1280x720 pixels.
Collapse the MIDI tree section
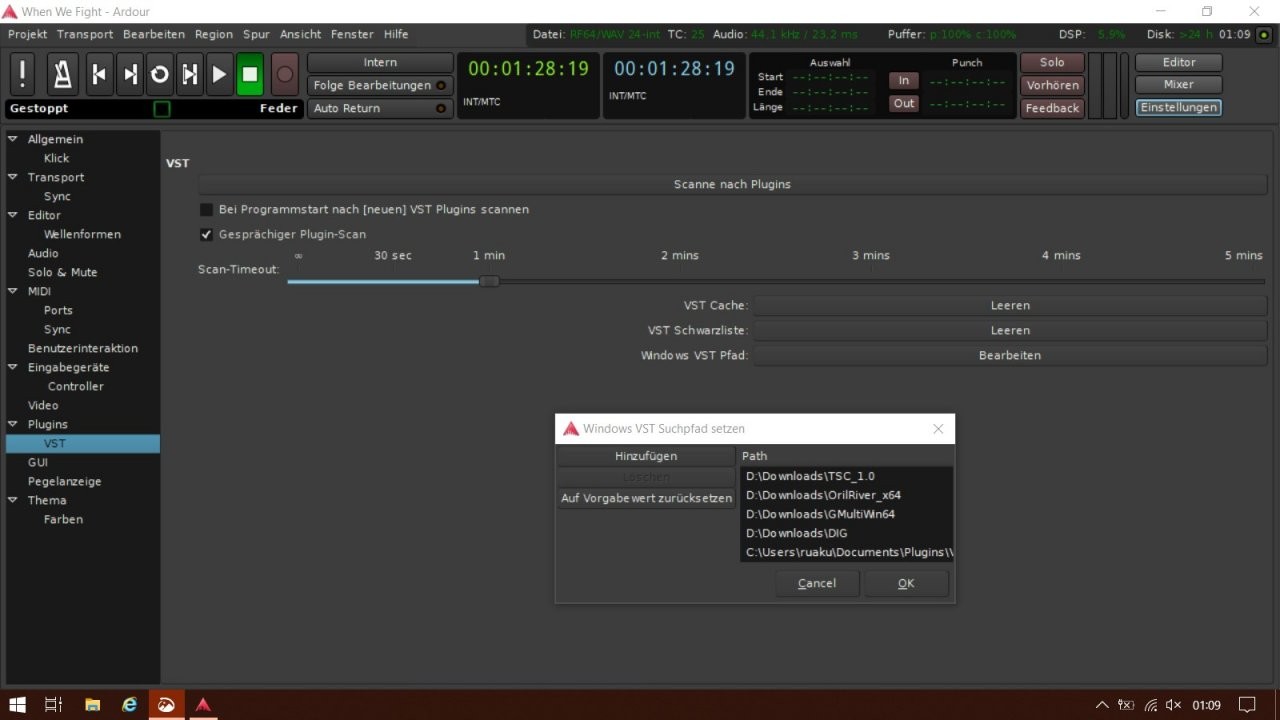13,291
